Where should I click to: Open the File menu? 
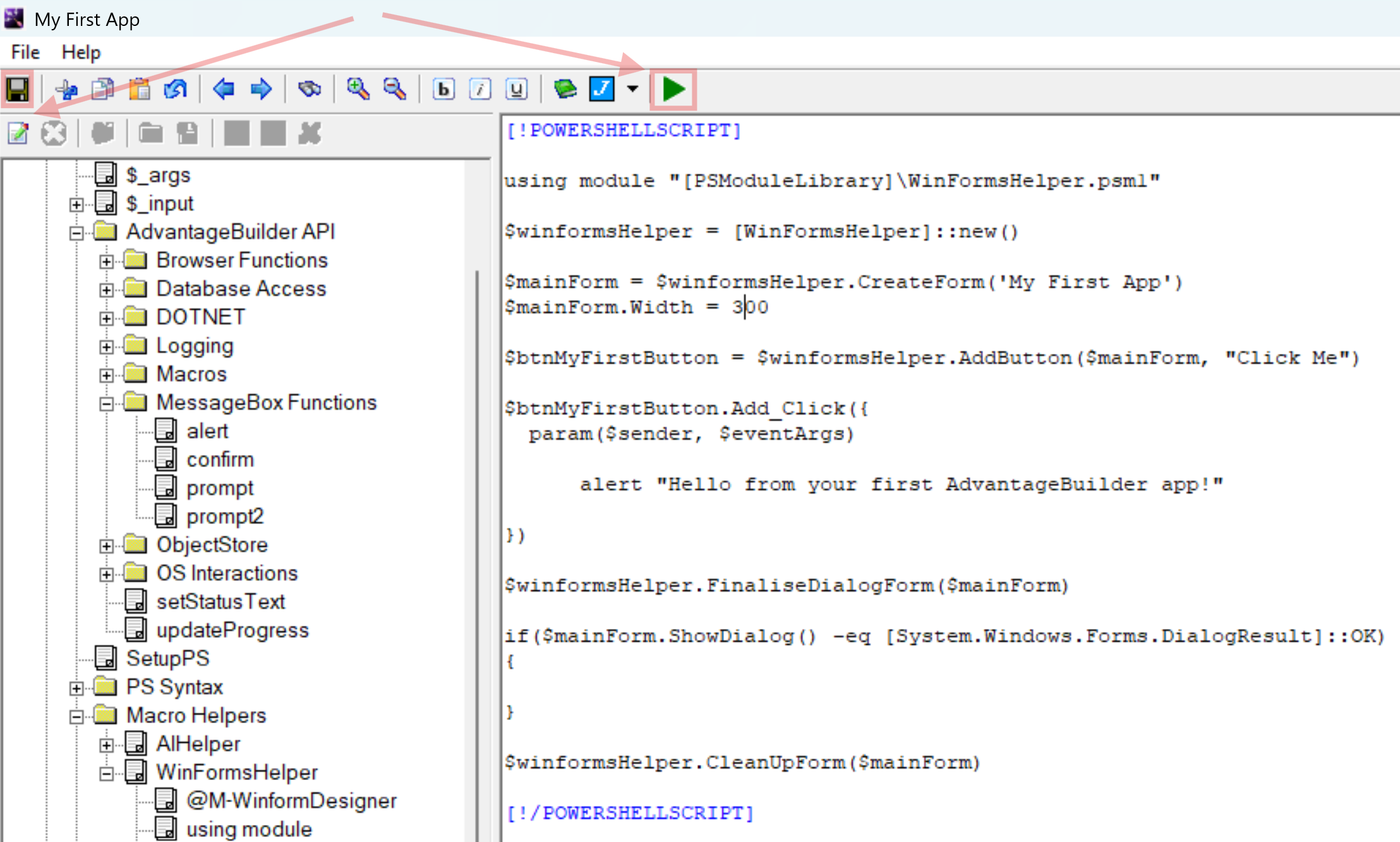coord(25,52)
